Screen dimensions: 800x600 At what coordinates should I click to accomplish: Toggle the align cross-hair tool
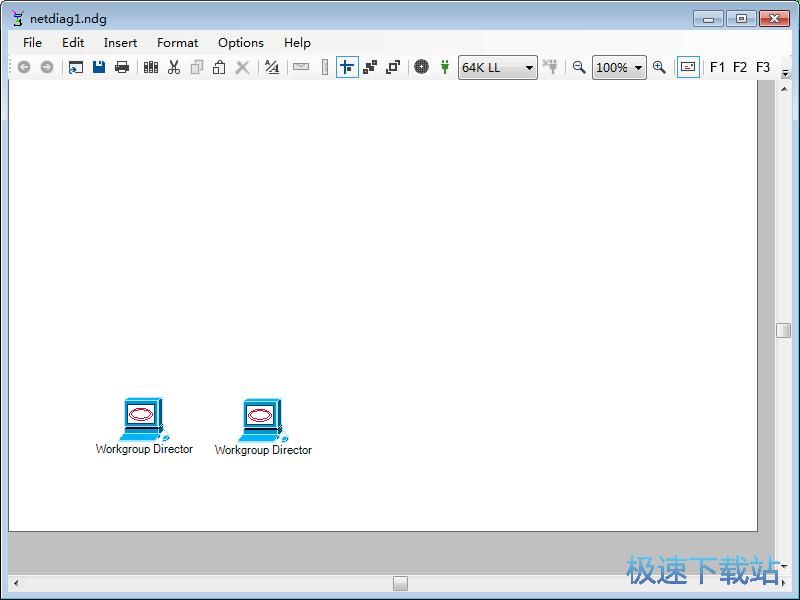[347, 67]
